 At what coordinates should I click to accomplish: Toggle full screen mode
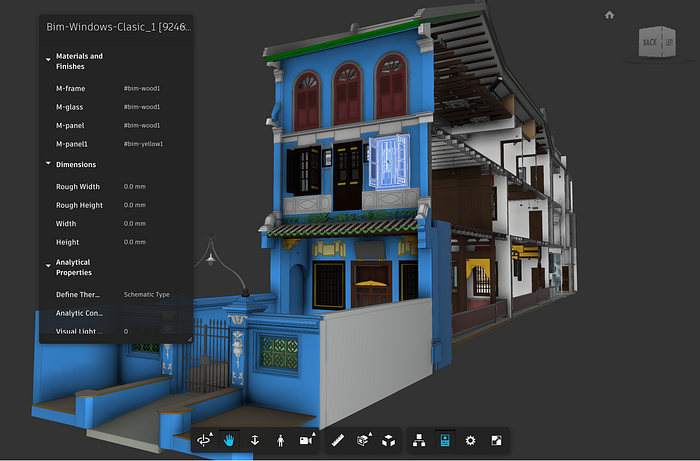[x=496, y=440]
